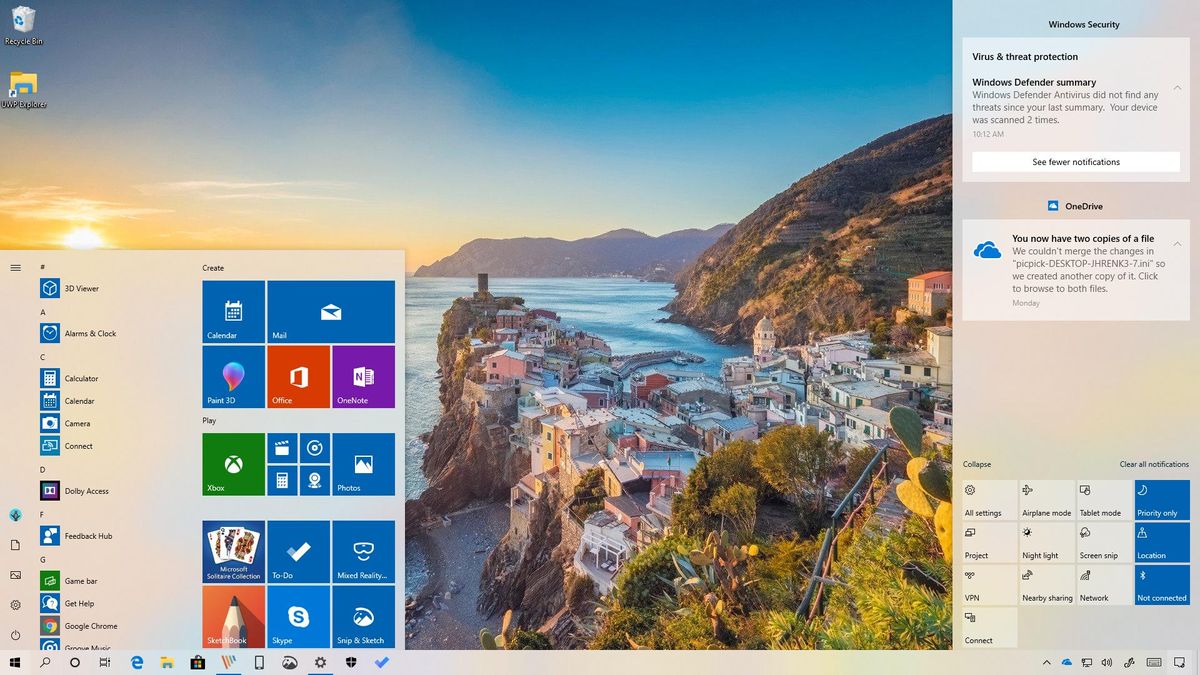Image resolution: width=1200 pixels, height=675 pixels.
Task: Open the All settings quick action
Action: coord(990,500)
